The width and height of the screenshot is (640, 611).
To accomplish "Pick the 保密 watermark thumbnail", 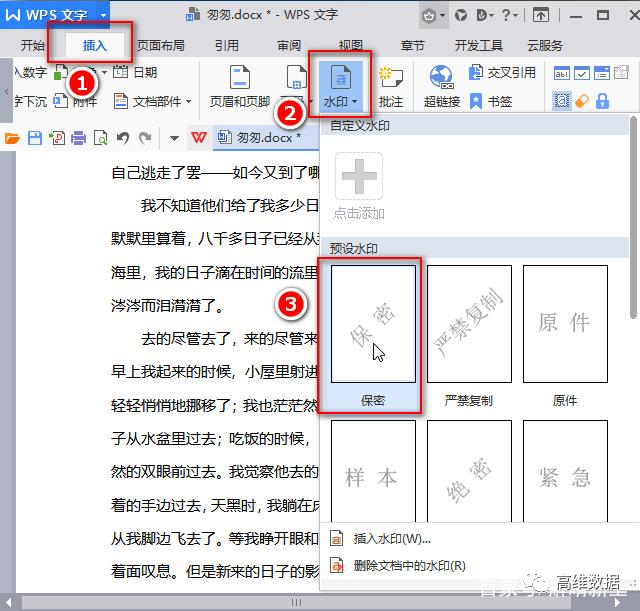I will (x=372, y=324).
